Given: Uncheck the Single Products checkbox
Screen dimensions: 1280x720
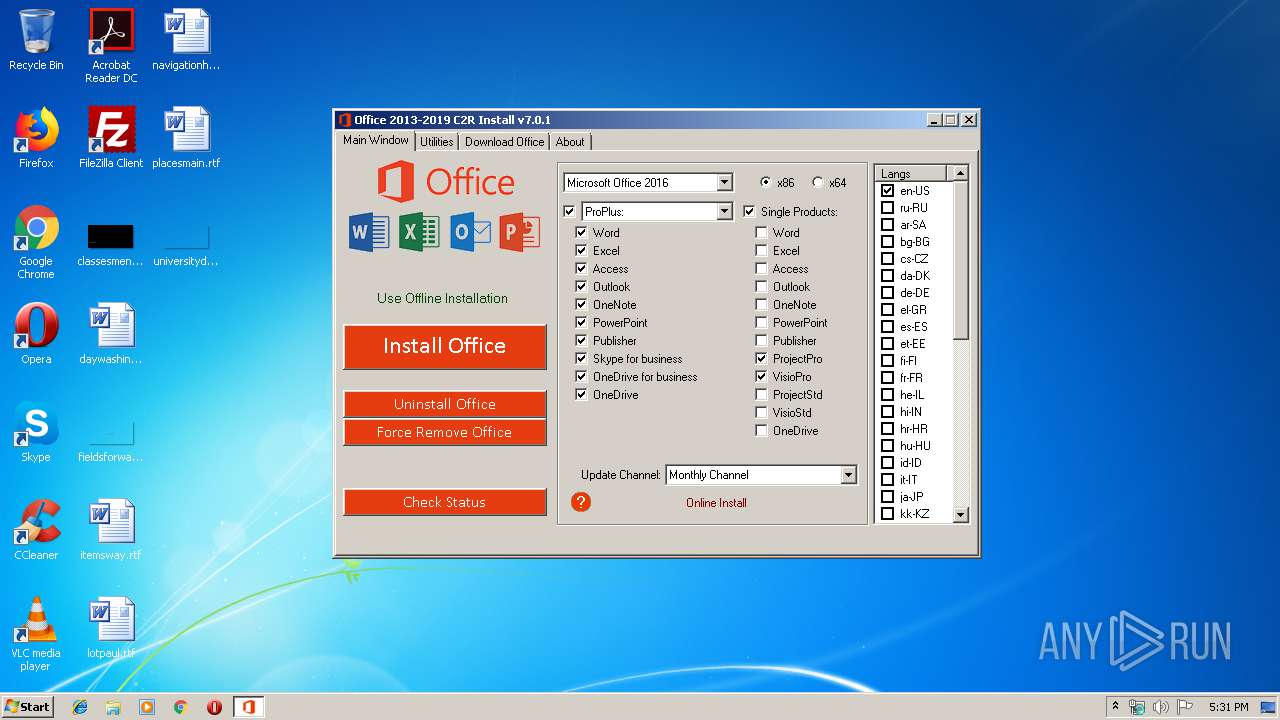Looking at the screenshot, I should [749, 211].
